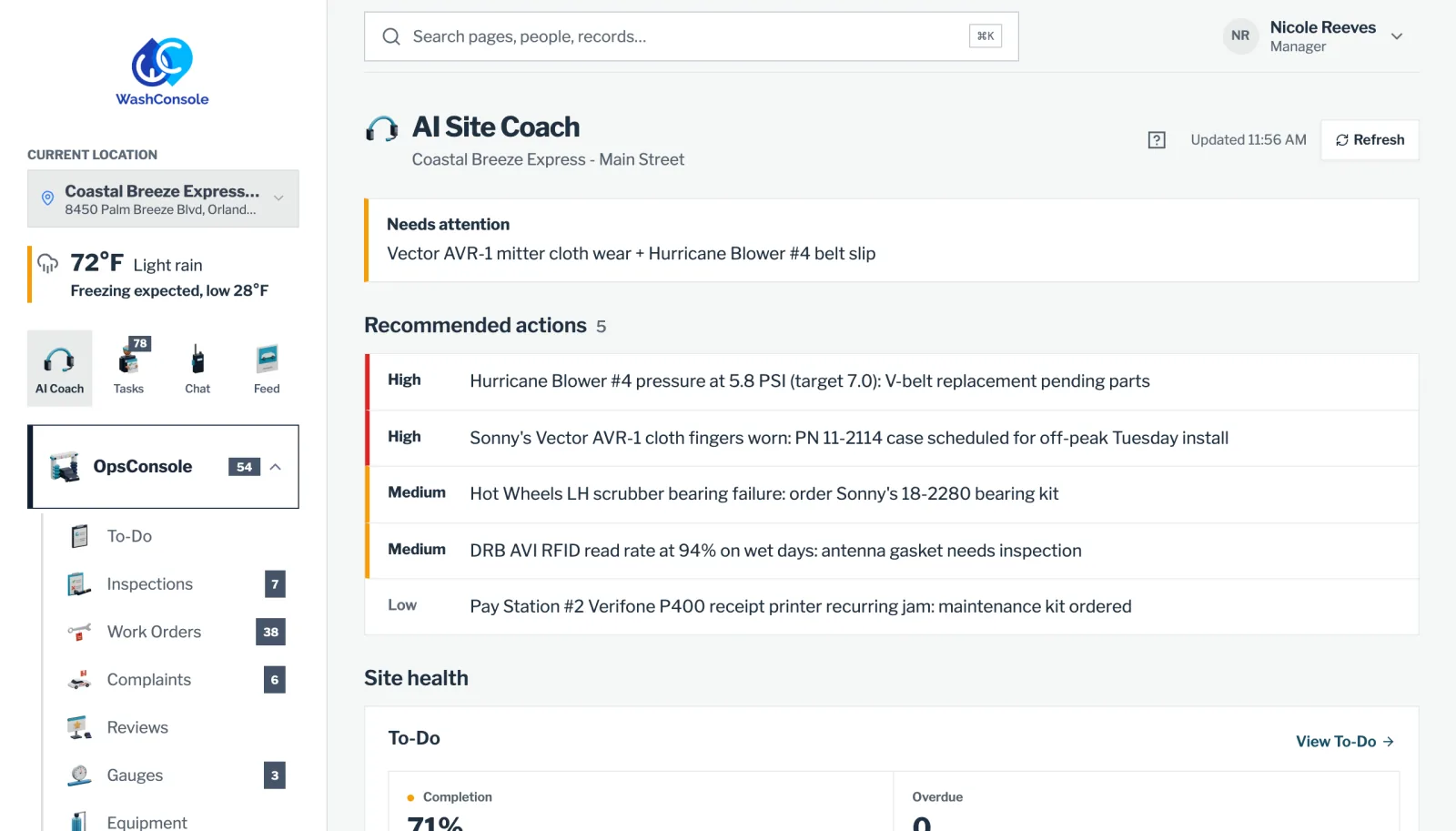The image size is (1456, 831).
Task: Click the To-Do clipboard icon
Action: pyautogui.click(x=80, y=536)
